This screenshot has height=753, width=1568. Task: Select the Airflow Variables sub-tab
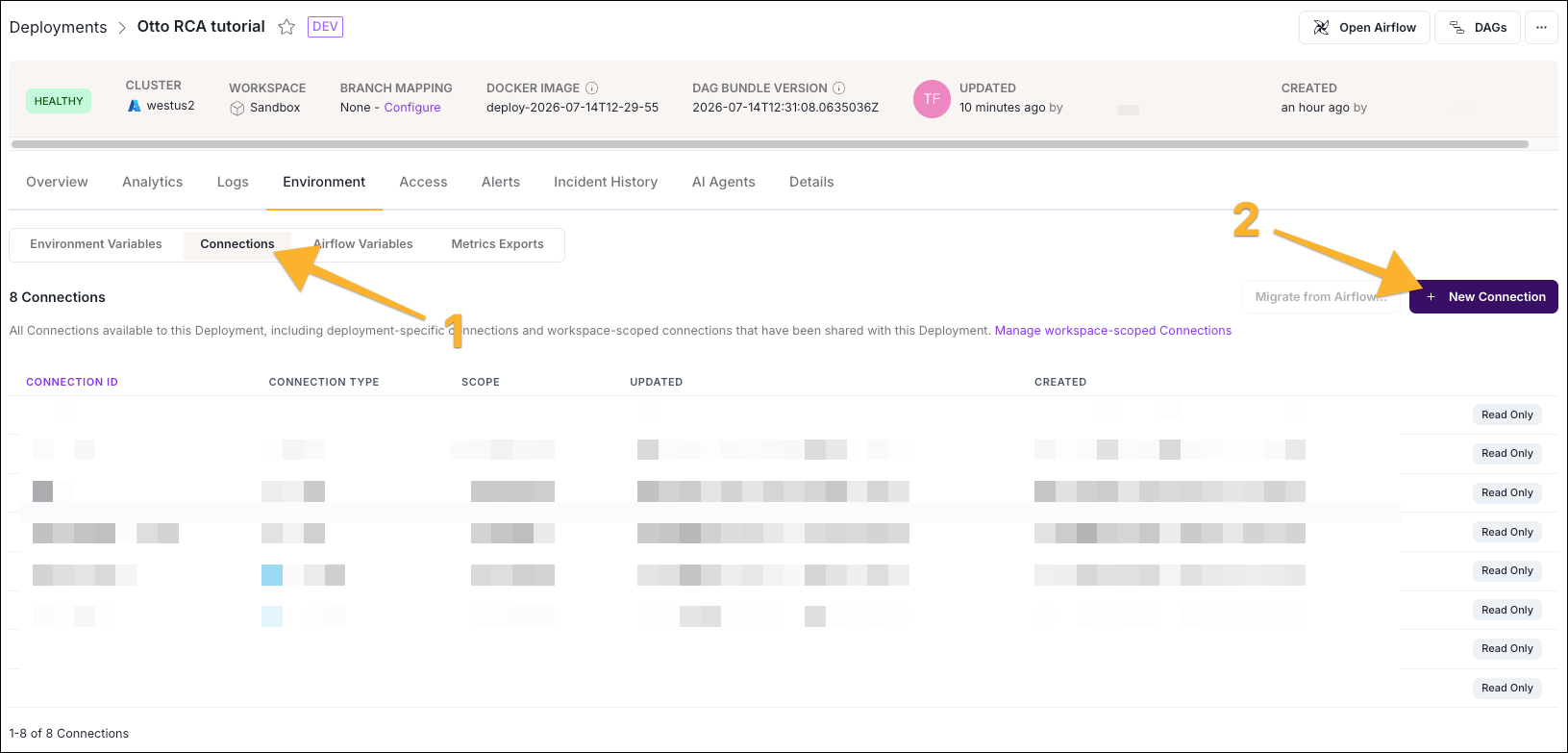pos(363,244)
